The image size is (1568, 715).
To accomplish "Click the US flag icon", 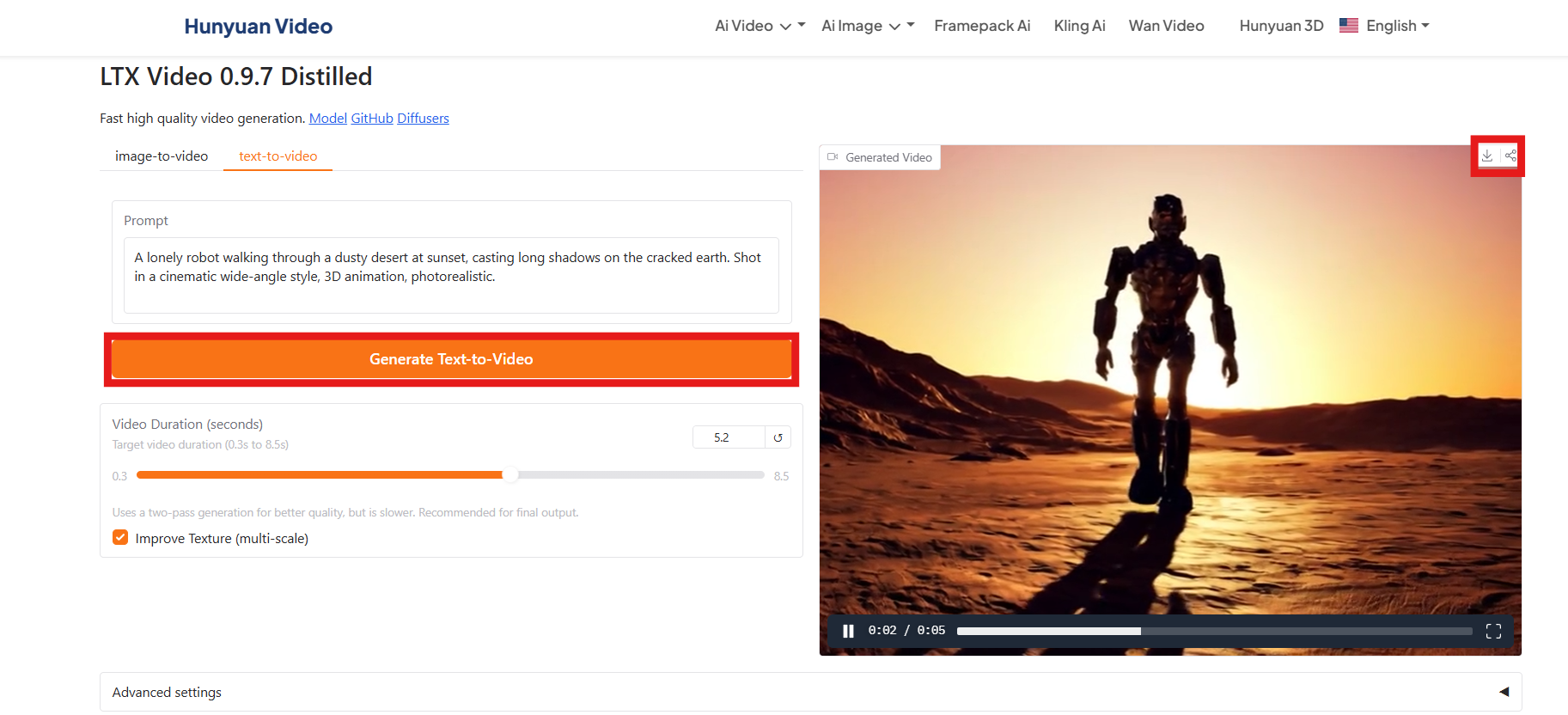I will [x=1349, y=26].
